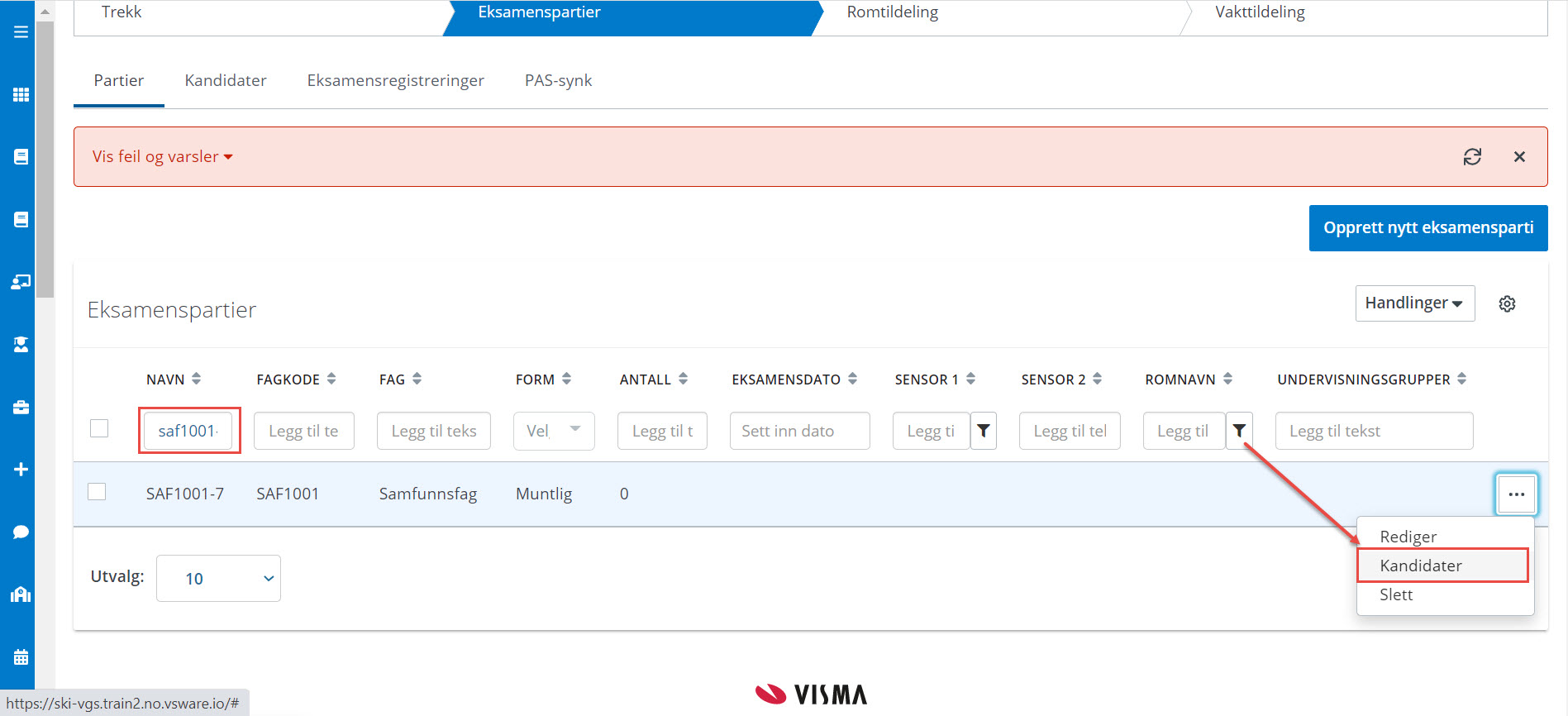Click the Sensor 1 filter funnel icon
This screenshot has height=716, width=1568.
point(984,431)
